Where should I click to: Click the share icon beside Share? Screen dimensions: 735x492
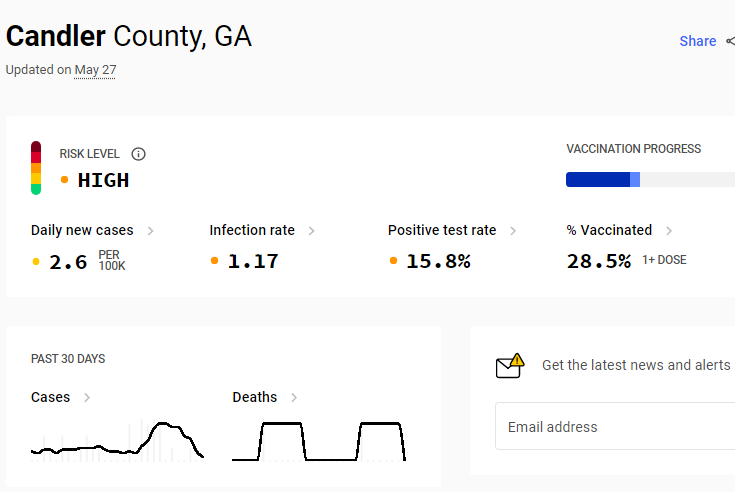pyautogui.click(x=730, y=41)
